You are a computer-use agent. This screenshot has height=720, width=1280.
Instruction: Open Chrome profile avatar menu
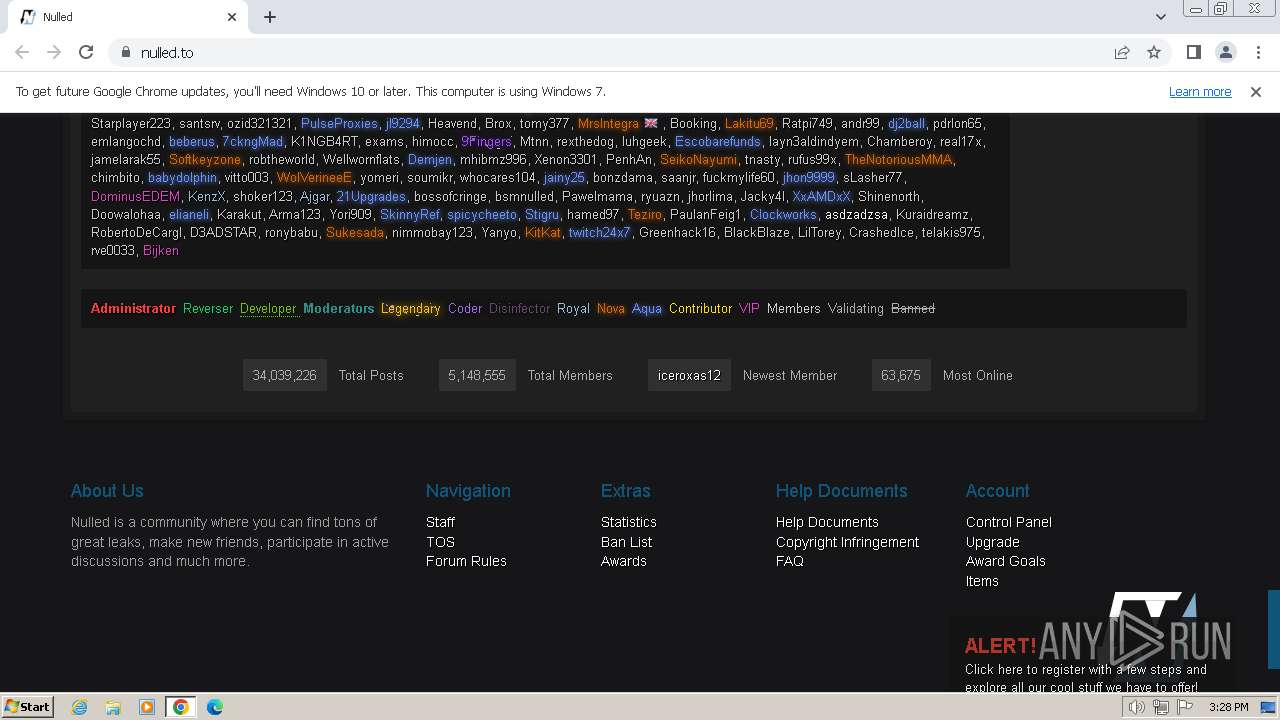pos(1225,52)
